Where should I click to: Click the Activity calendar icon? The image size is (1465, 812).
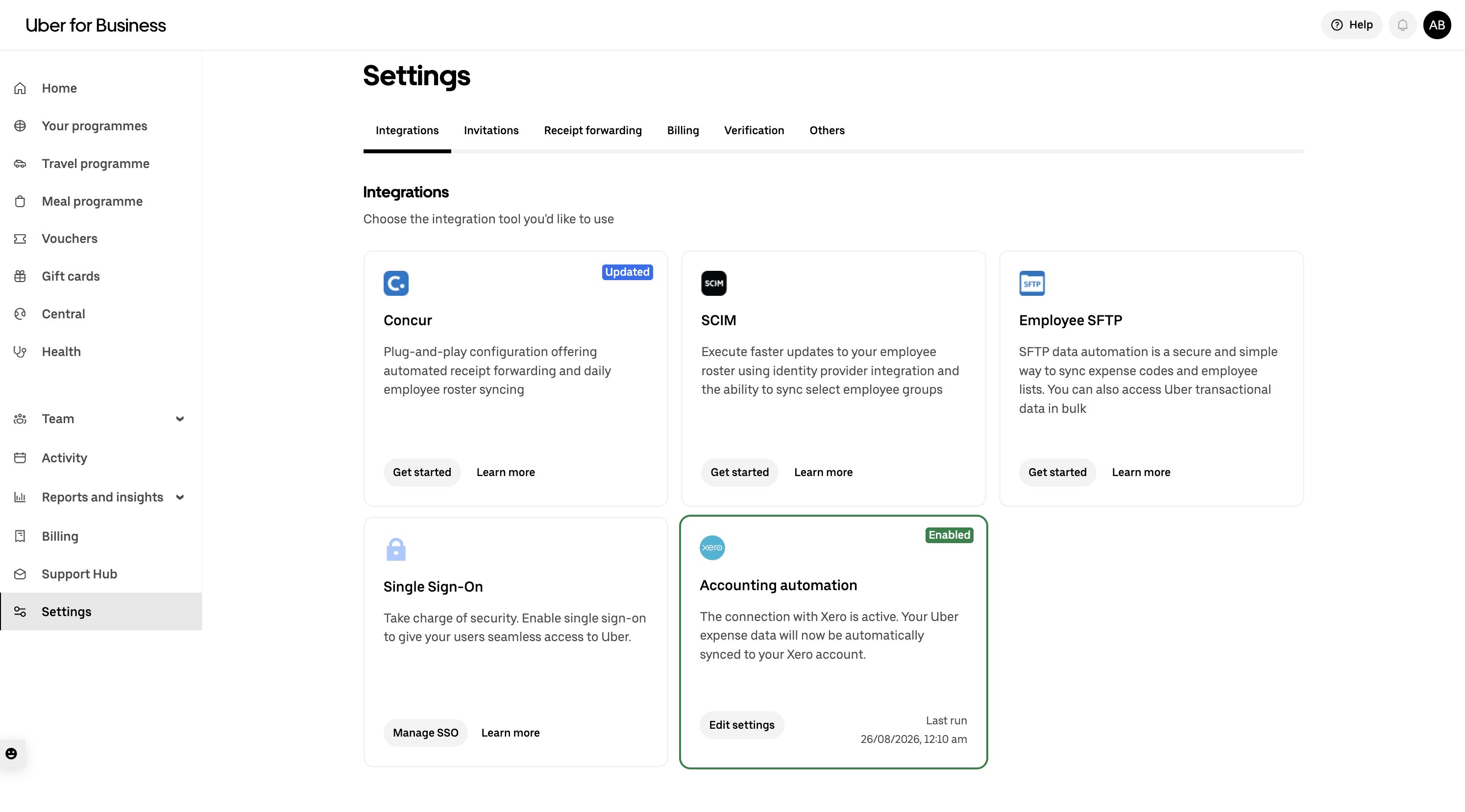point(20,458)
